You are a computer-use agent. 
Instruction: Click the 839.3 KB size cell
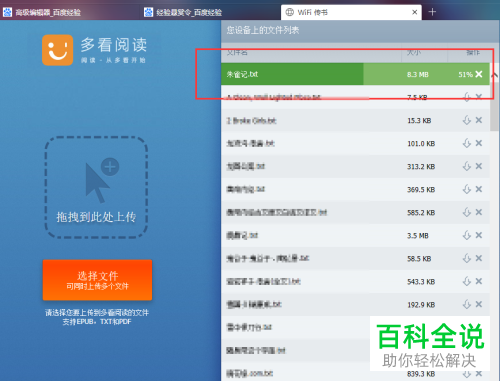point(421,374)
